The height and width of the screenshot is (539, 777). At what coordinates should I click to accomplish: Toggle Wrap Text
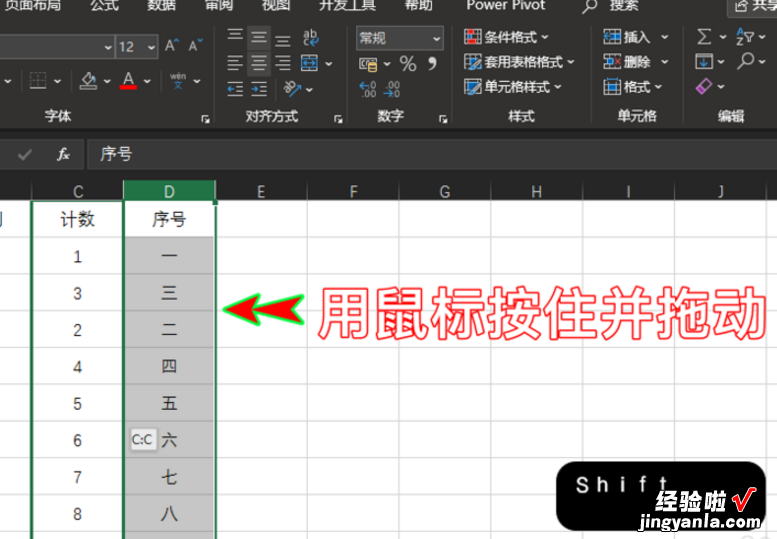(x=311, y=38)
